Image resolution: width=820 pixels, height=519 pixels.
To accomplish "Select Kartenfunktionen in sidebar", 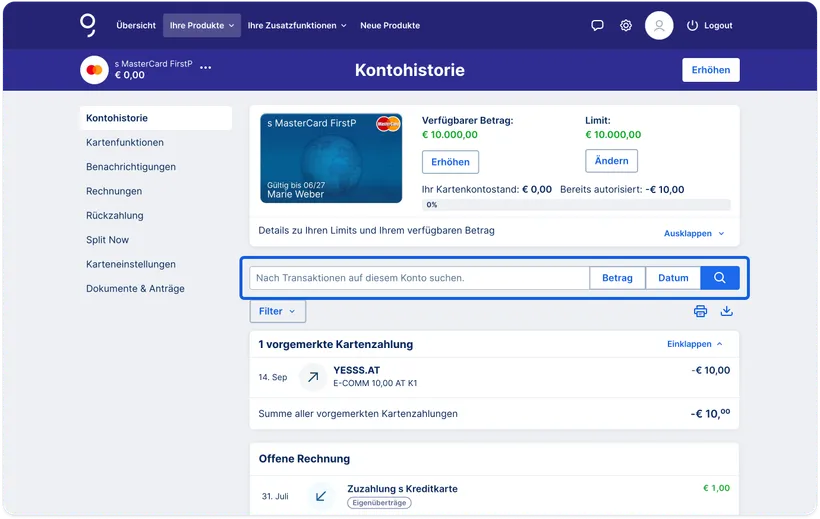I will click(125, 142).
